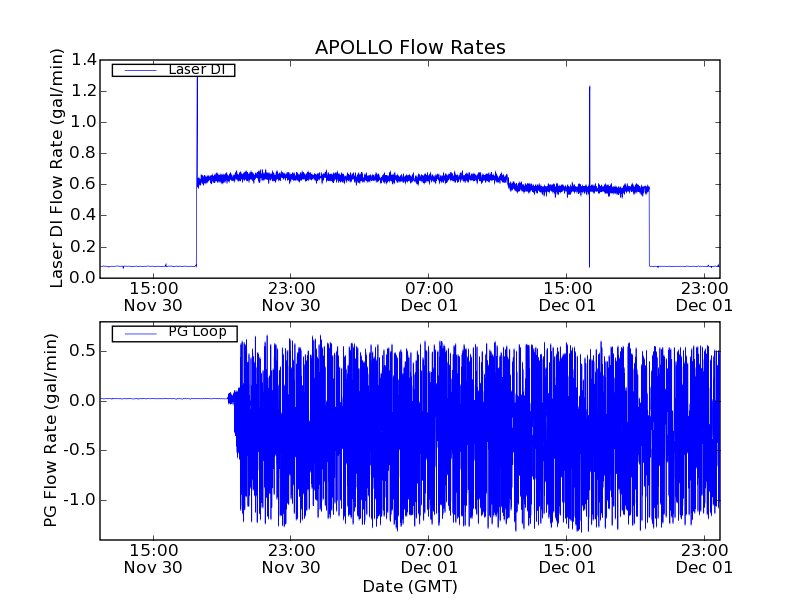
Task: Click the blue line sample in Laser DI legend
Action: (141, 70)
